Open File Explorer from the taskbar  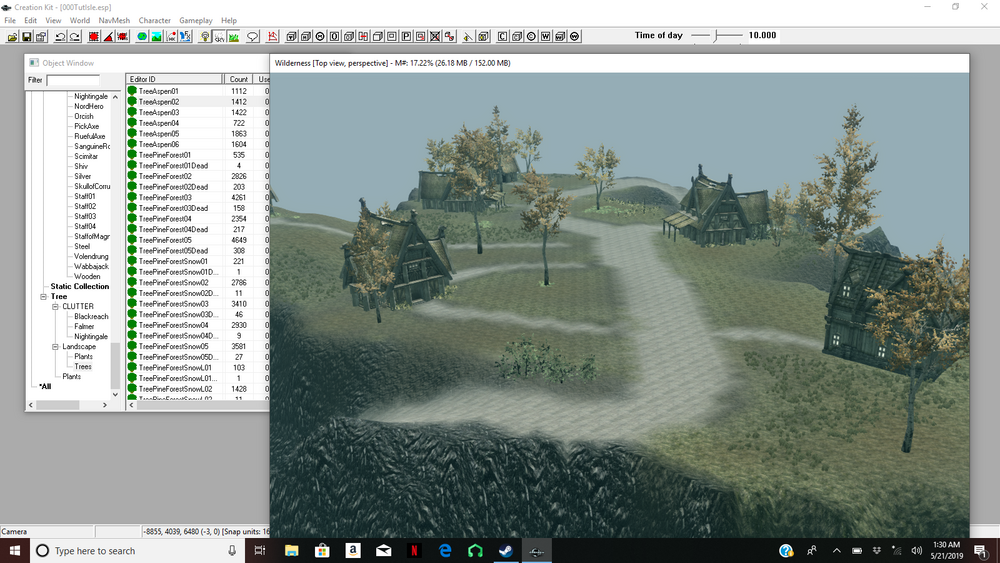[x=291, y=550]
